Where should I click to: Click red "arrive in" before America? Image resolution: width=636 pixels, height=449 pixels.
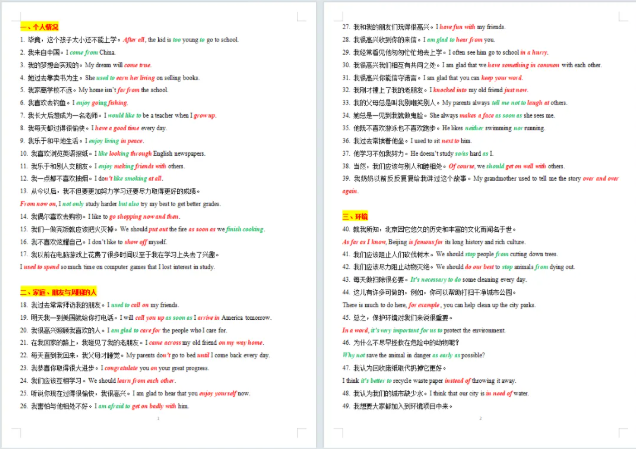[x=208, y=318]
